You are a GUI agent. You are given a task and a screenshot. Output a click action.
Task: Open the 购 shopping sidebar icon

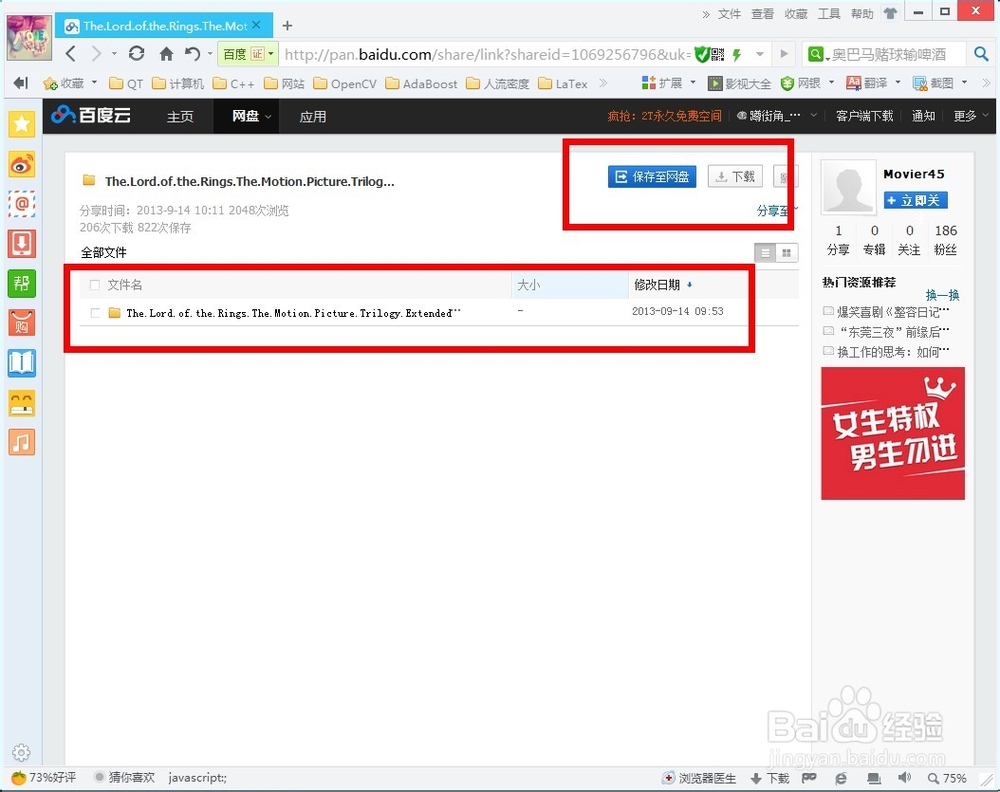22,323
